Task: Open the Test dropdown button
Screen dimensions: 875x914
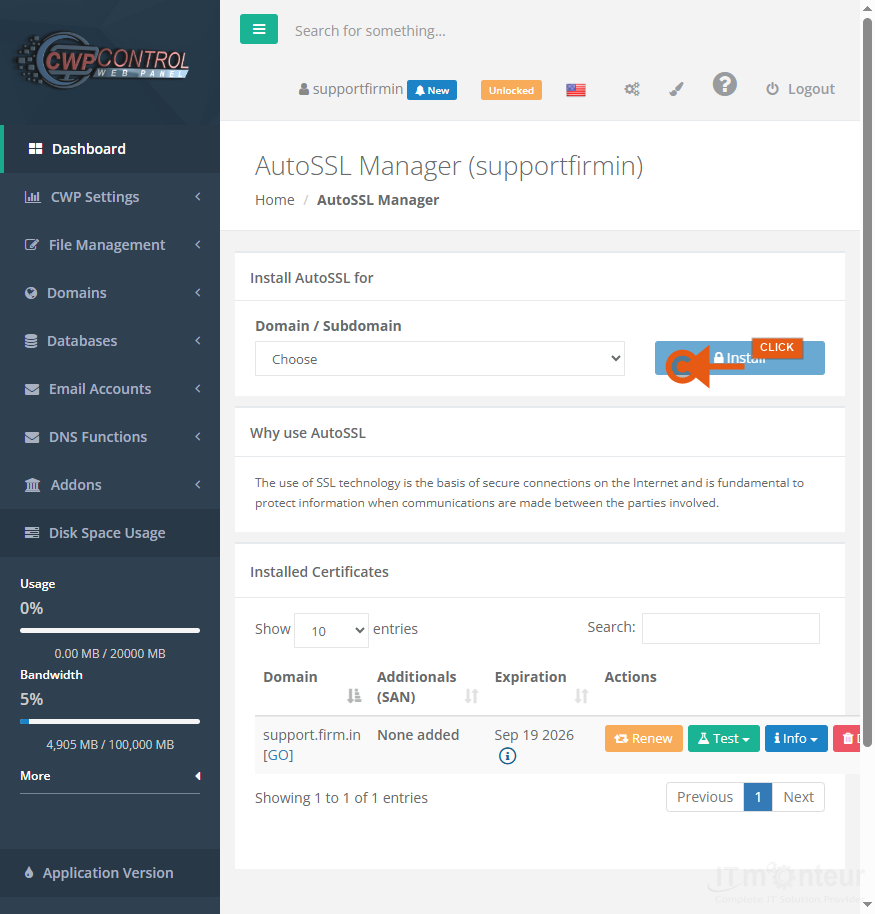Action: 724,739
